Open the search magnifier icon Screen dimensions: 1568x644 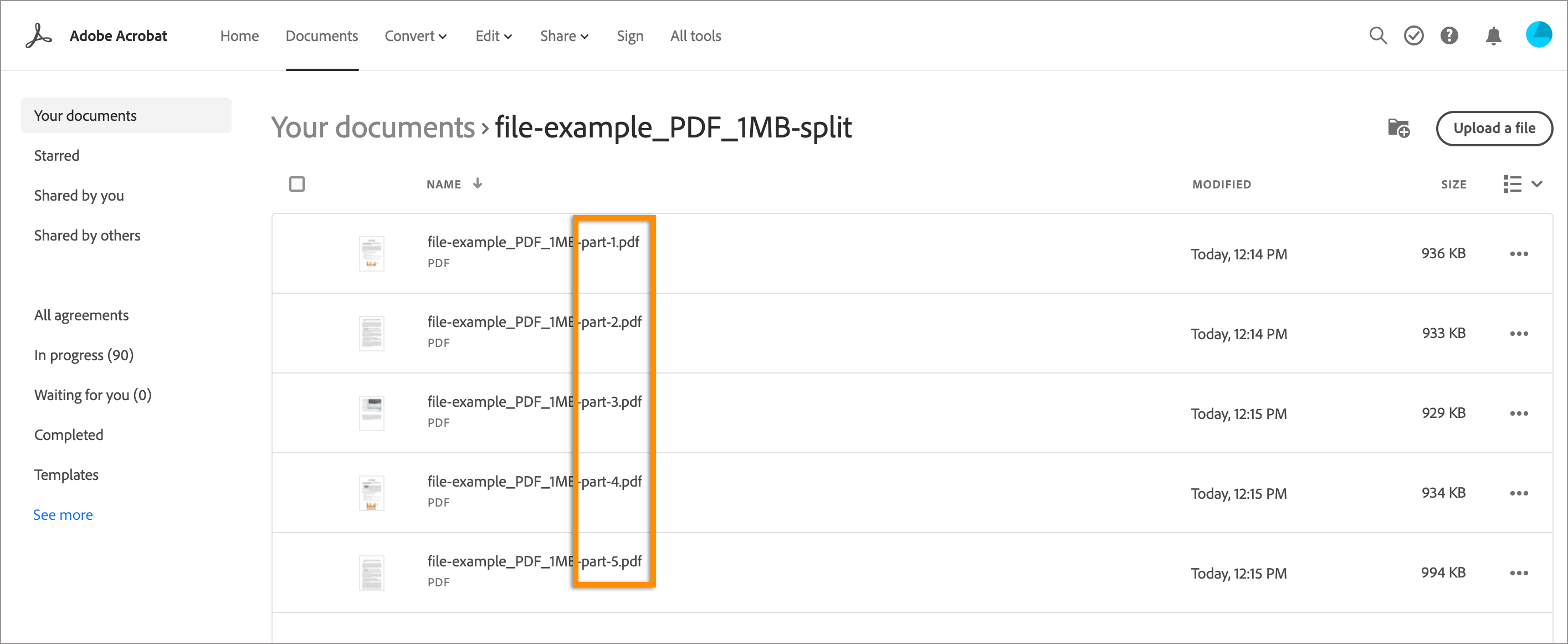point(1377,36)
